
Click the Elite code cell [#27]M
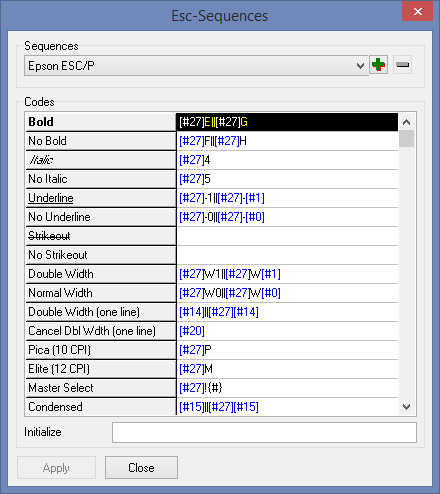point(287,369)
